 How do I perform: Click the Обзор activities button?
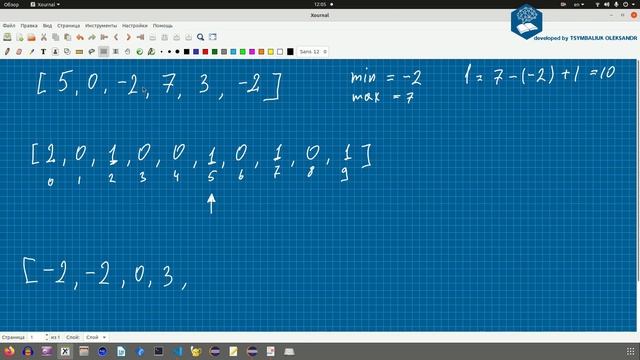11,4
